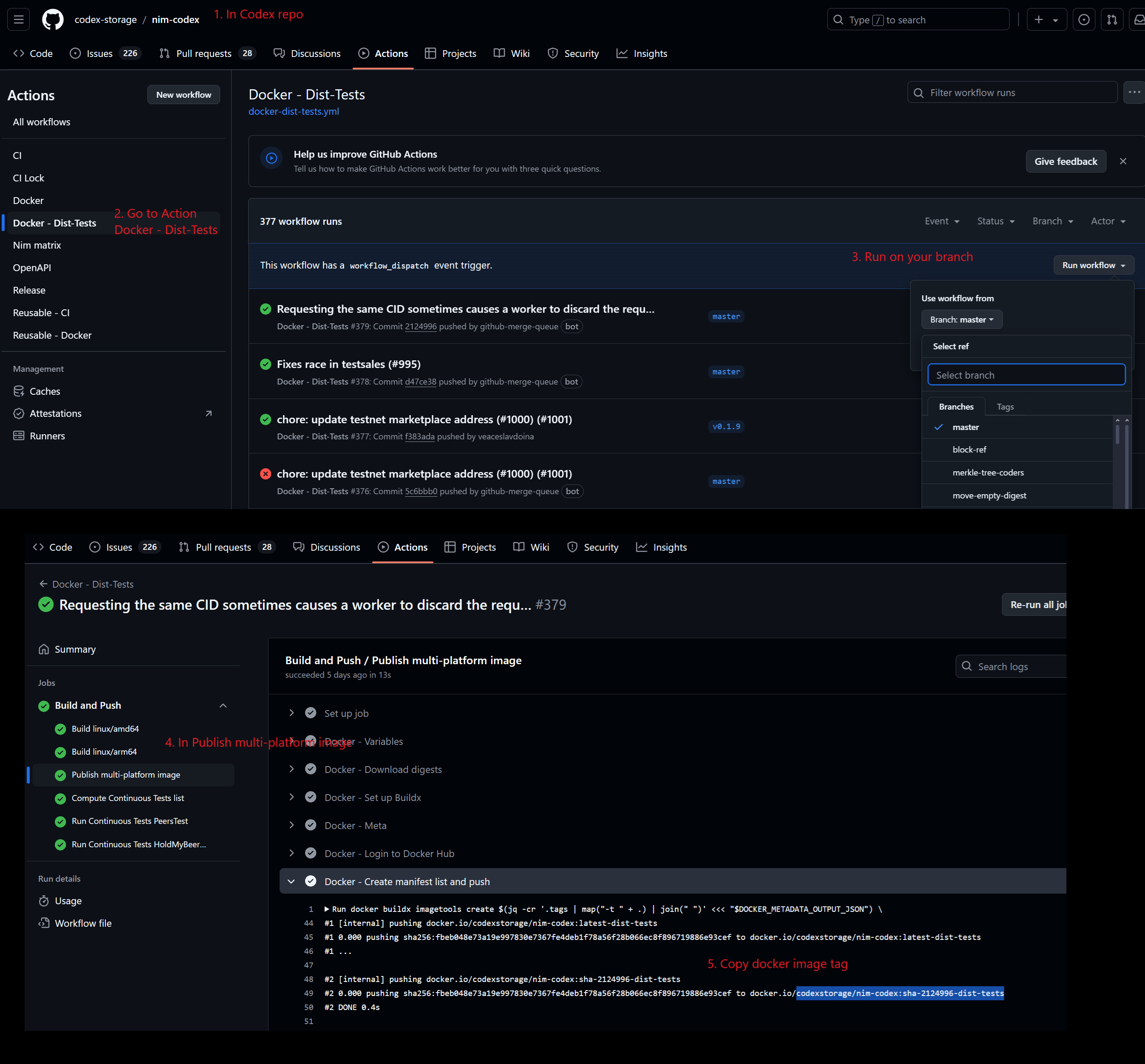Expand the Docker - Meta step

(x=355, y=826)
